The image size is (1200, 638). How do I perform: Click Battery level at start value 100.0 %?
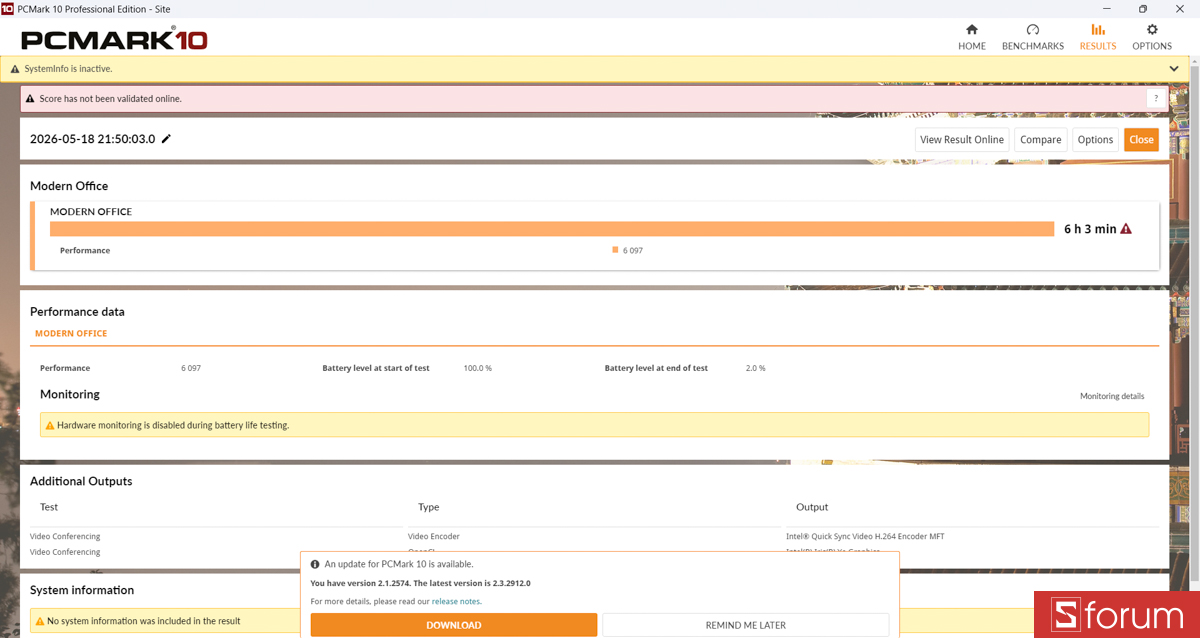tap(478, 368)
